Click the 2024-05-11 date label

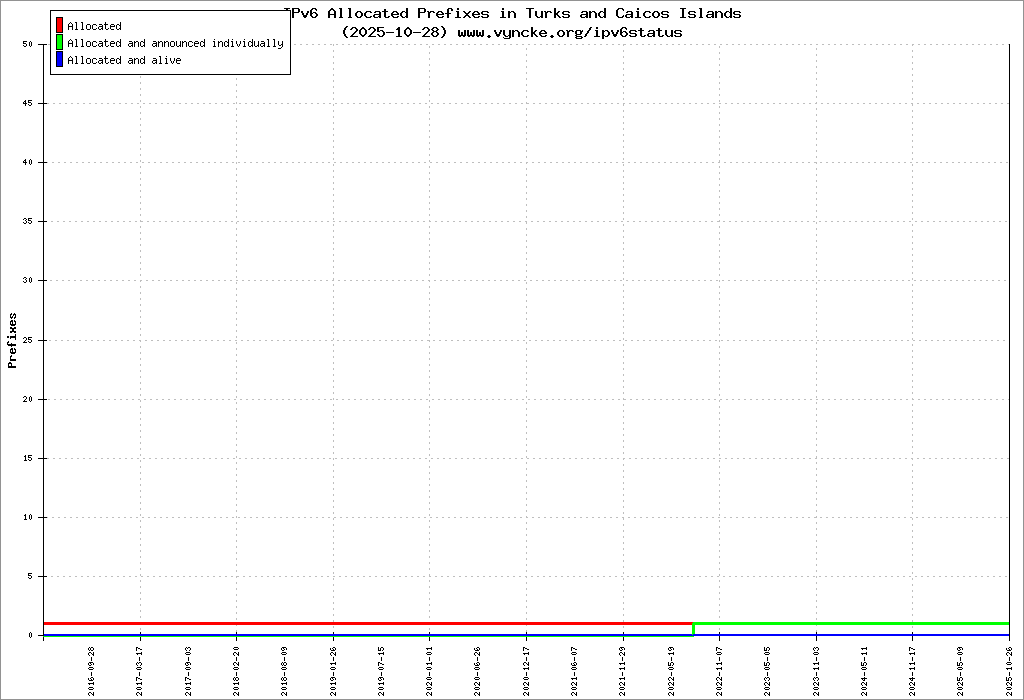point(865,670)
